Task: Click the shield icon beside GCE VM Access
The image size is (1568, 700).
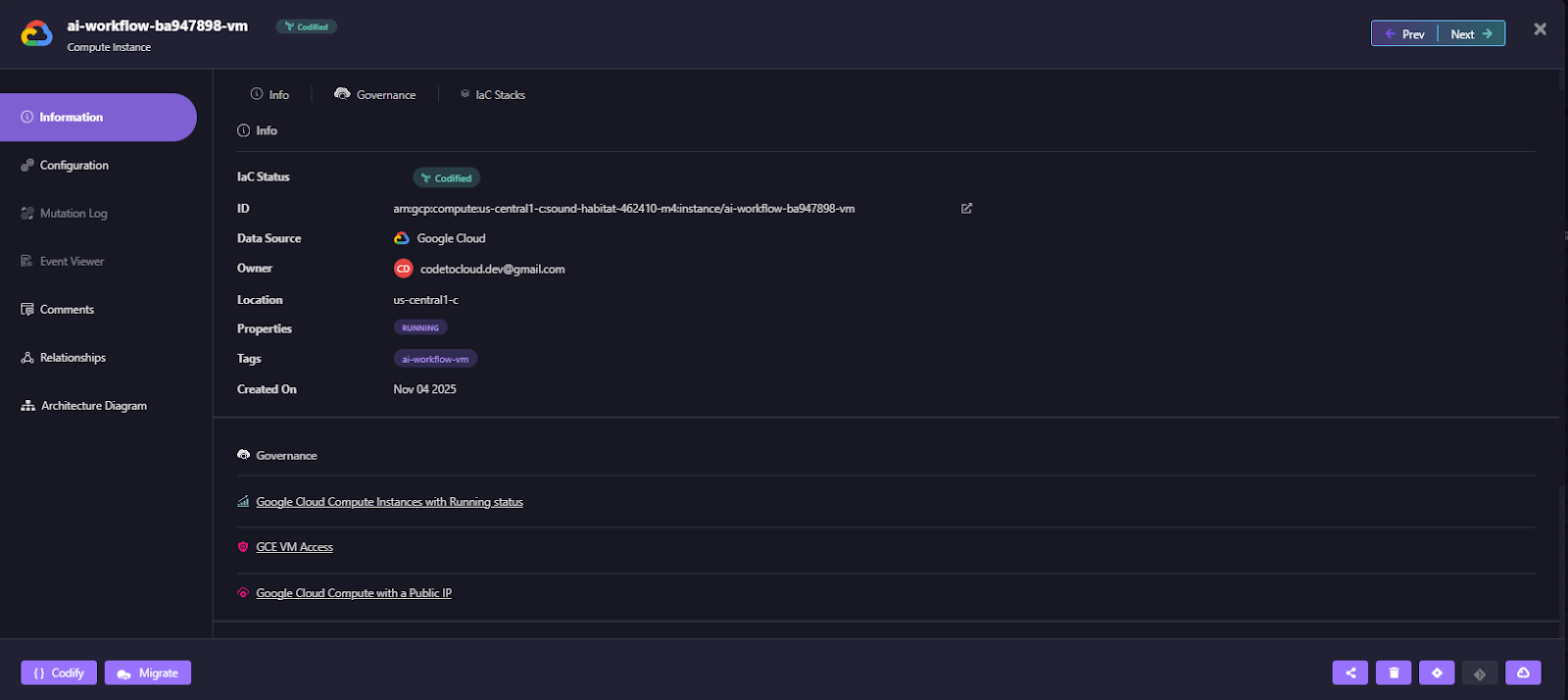Action: [243, 547]
